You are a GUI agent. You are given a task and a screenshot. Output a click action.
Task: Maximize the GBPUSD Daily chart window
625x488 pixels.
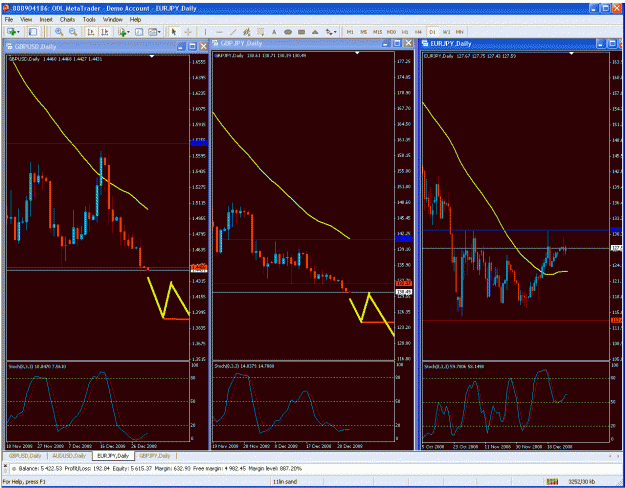pyautogui.click(x=192, y=47)
